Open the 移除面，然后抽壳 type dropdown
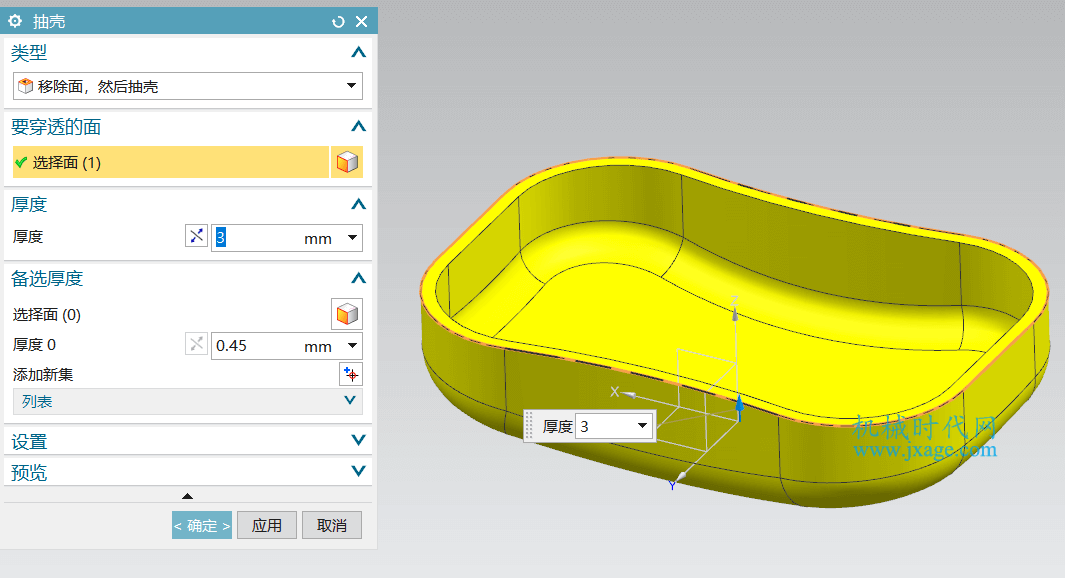 click(x=351, y=86)
